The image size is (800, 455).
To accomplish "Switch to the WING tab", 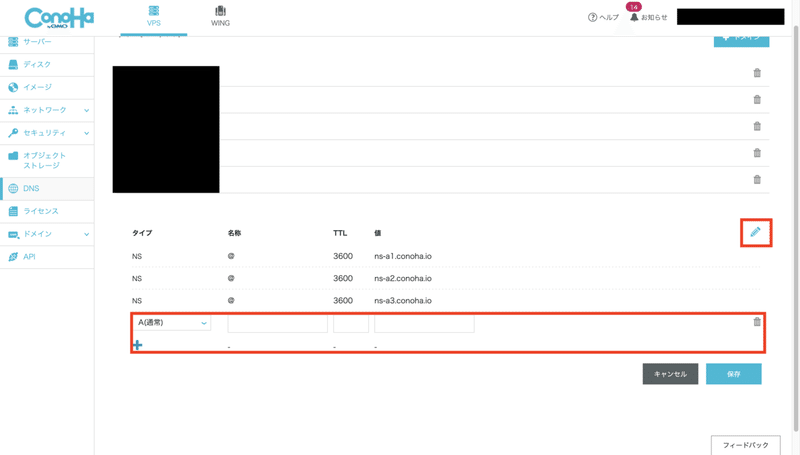I will click(x=220, y=16).
